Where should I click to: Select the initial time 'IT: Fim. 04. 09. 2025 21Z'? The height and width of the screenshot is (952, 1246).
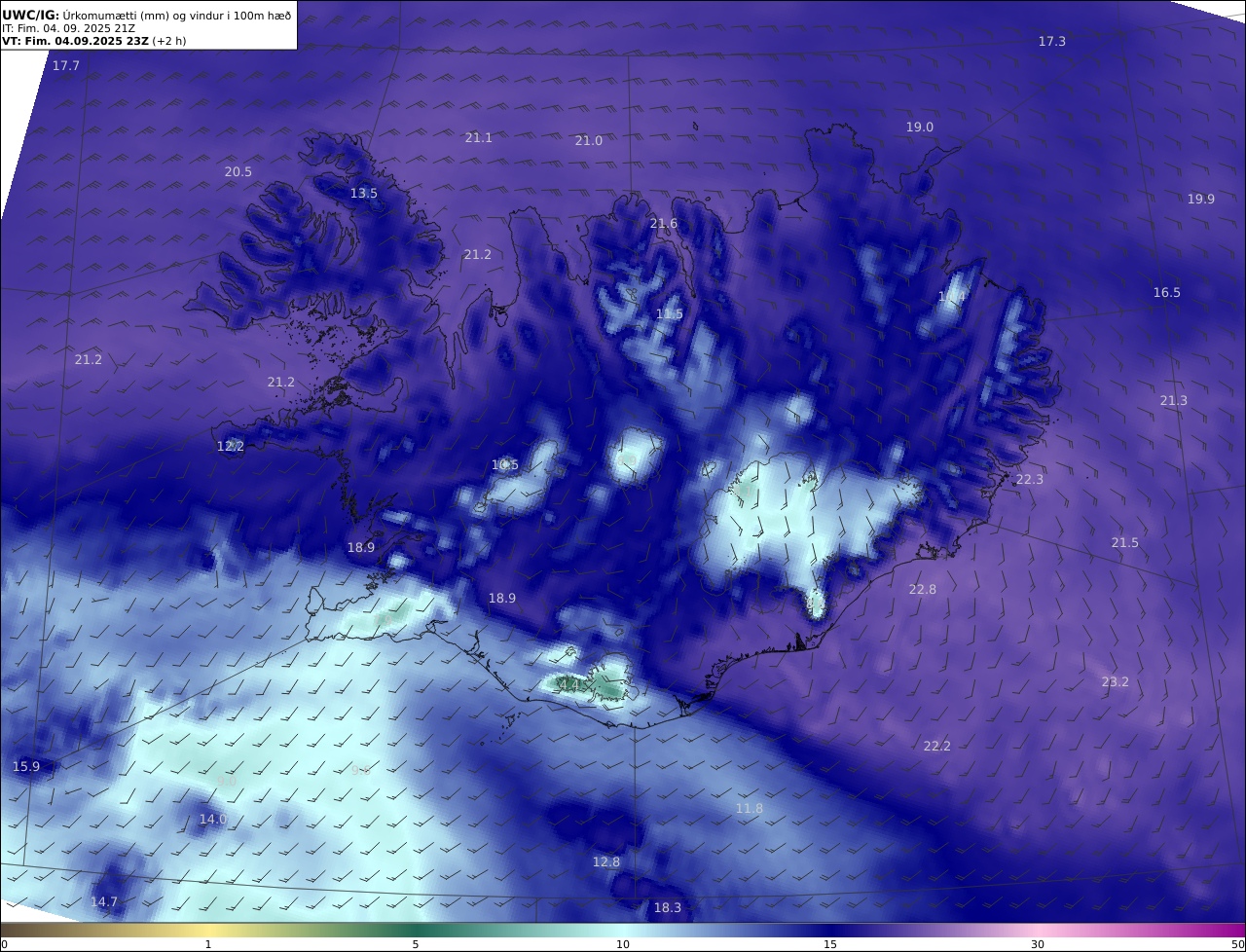coord(69,28)
